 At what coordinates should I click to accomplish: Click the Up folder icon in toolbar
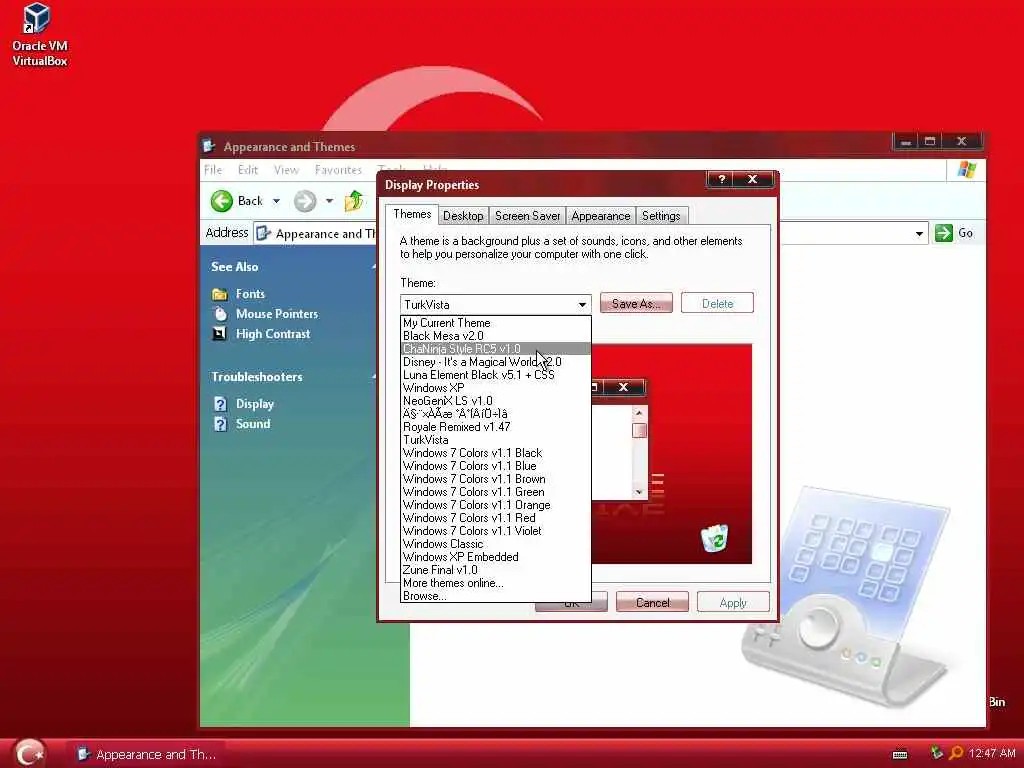point(354,200)
